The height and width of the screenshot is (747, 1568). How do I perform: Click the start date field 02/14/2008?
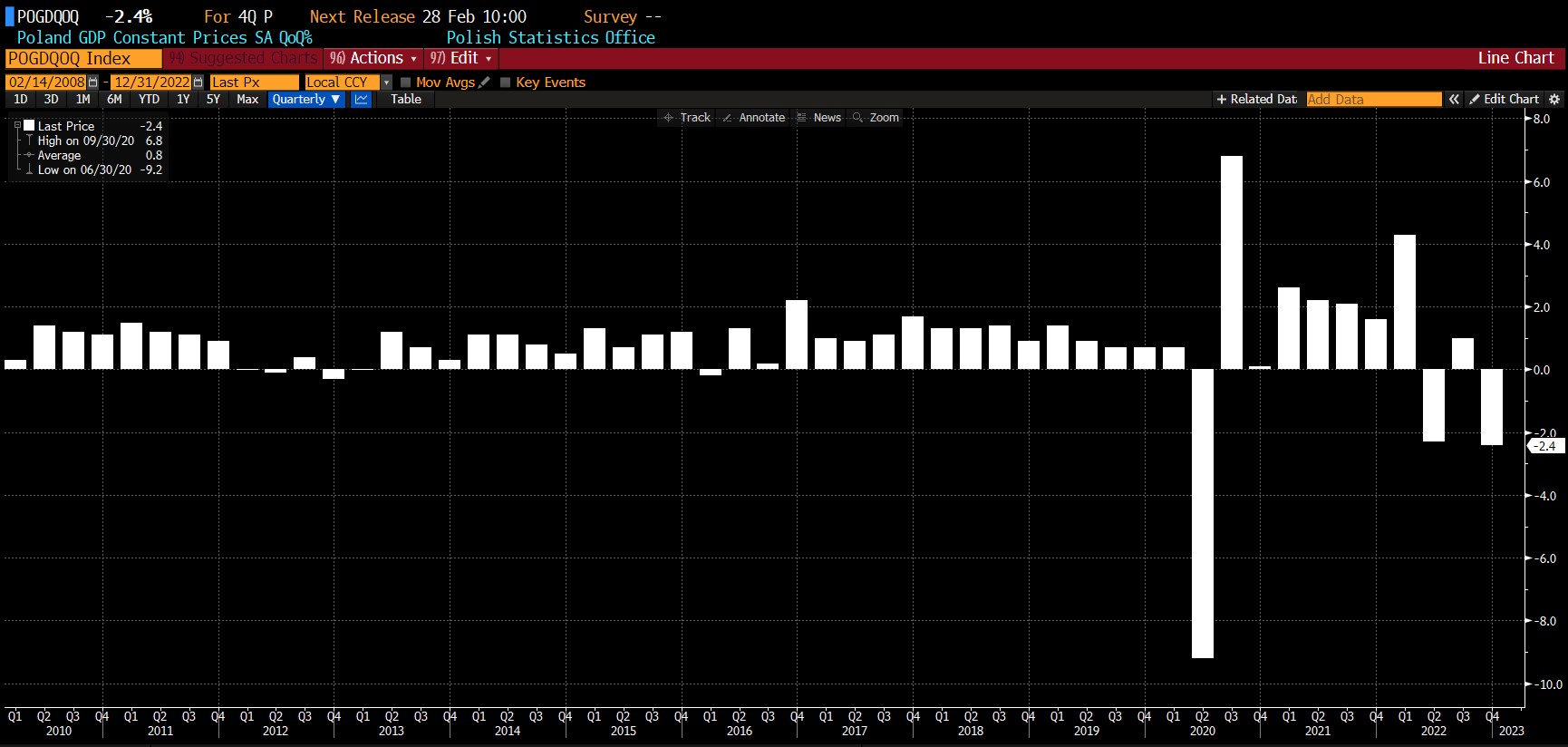pos(46,82)
